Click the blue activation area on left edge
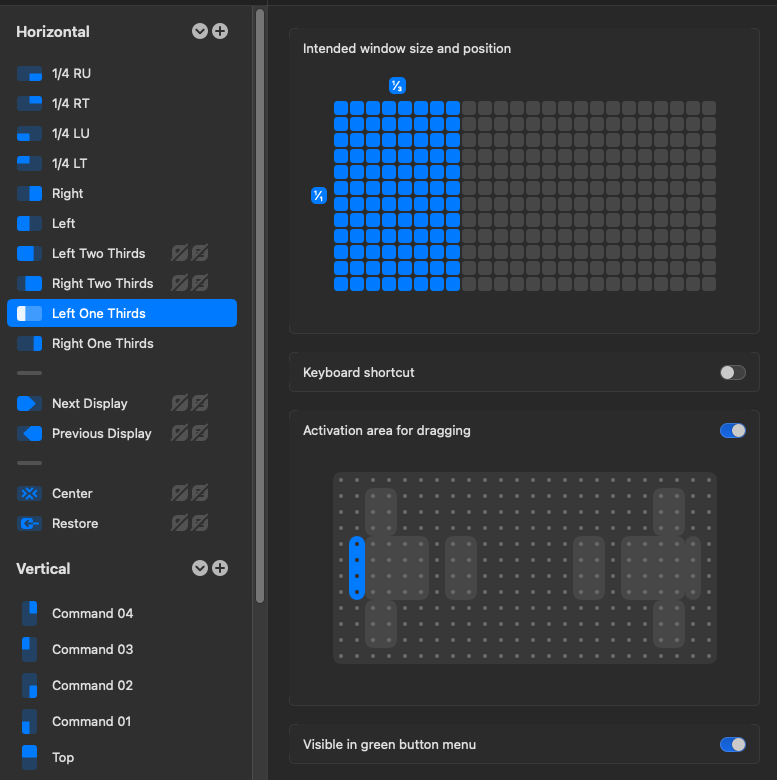 (x=357, y=568)
